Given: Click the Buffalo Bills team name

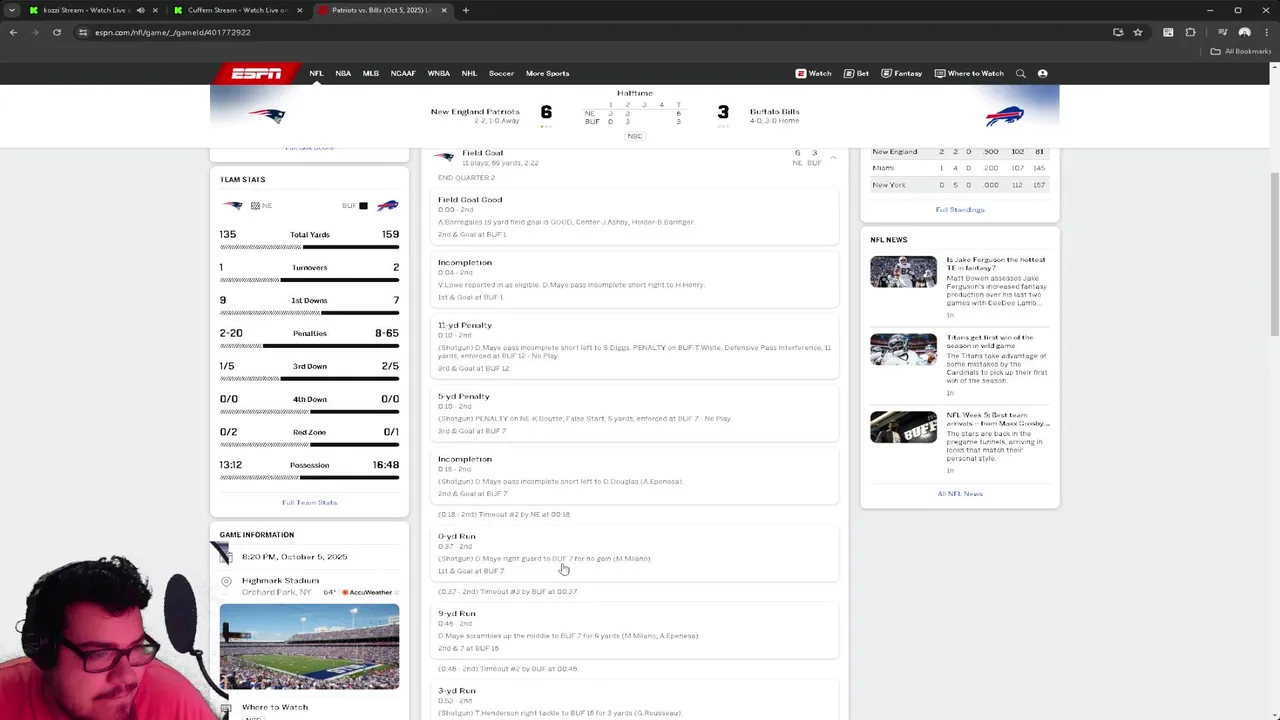Looking at the screenshot, I should [x=774, y=112].
